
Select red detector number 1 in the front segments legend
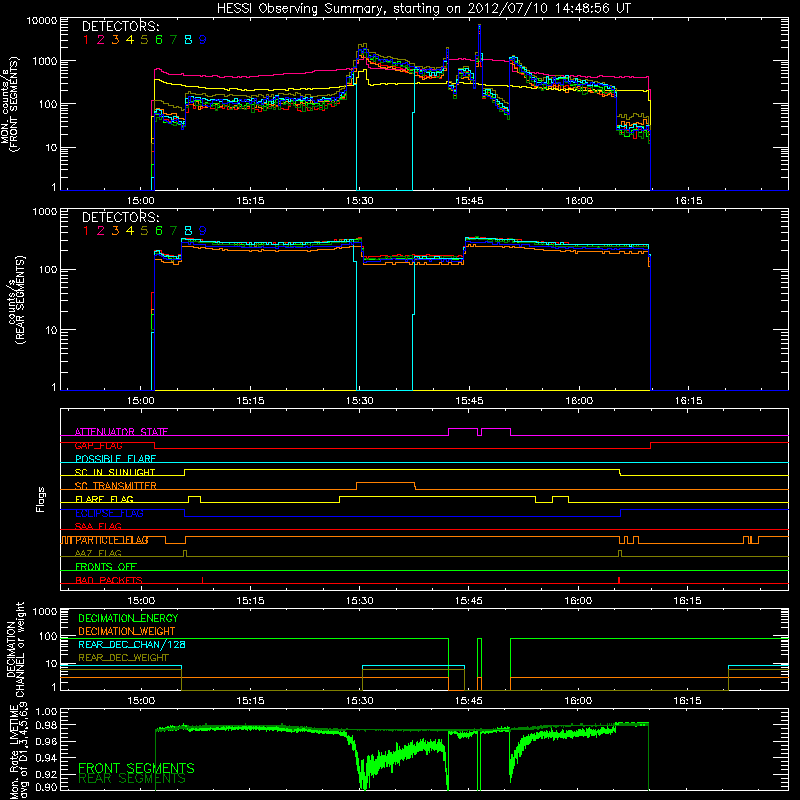coord(86,40)
